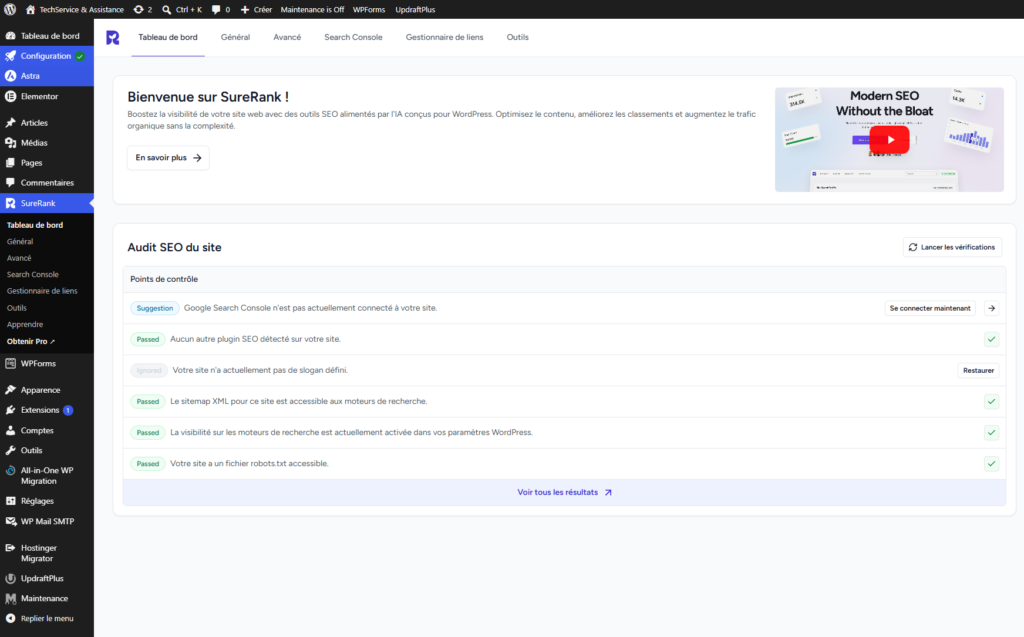Open SureRank submenu Avancé
This screenshot has width=1024, height=637.
coord(19,258)
